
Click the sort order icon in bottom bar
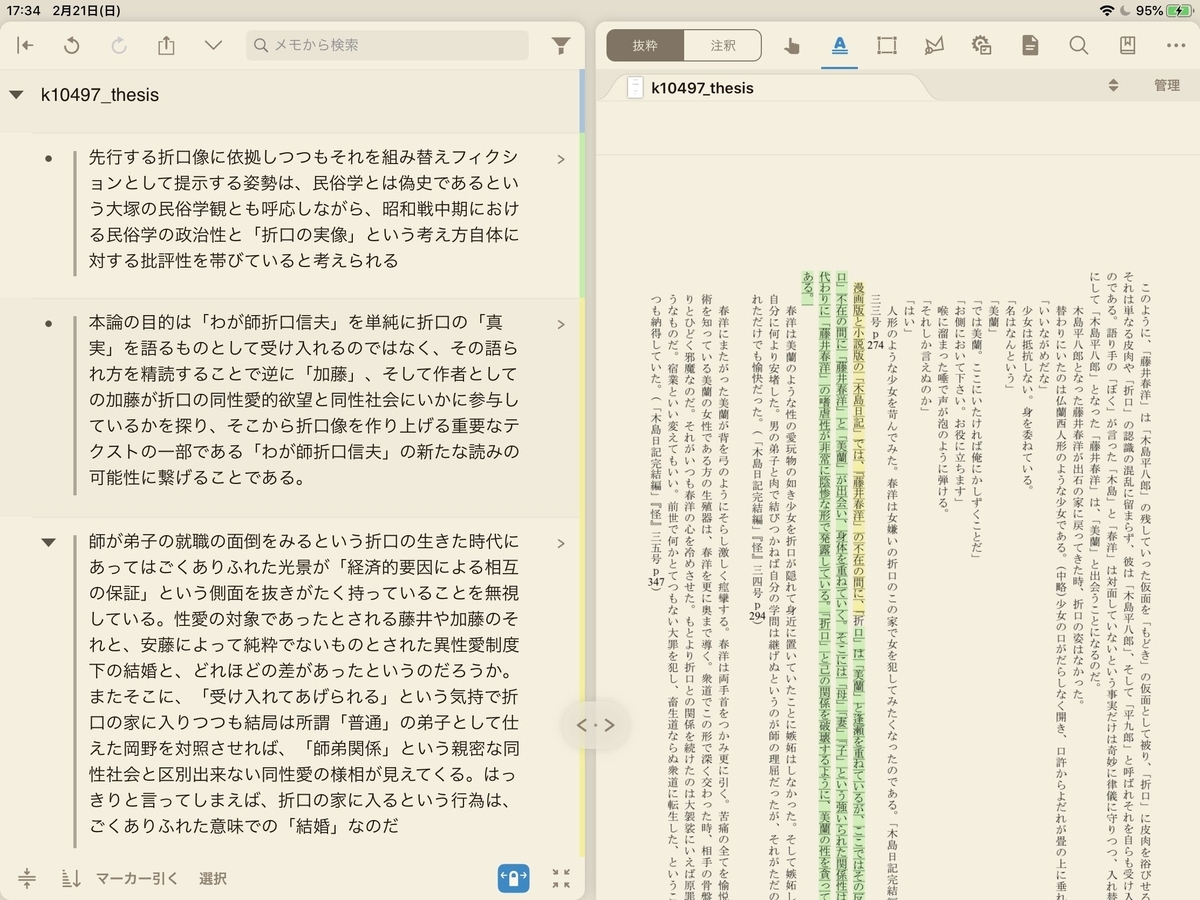(70, 879)
